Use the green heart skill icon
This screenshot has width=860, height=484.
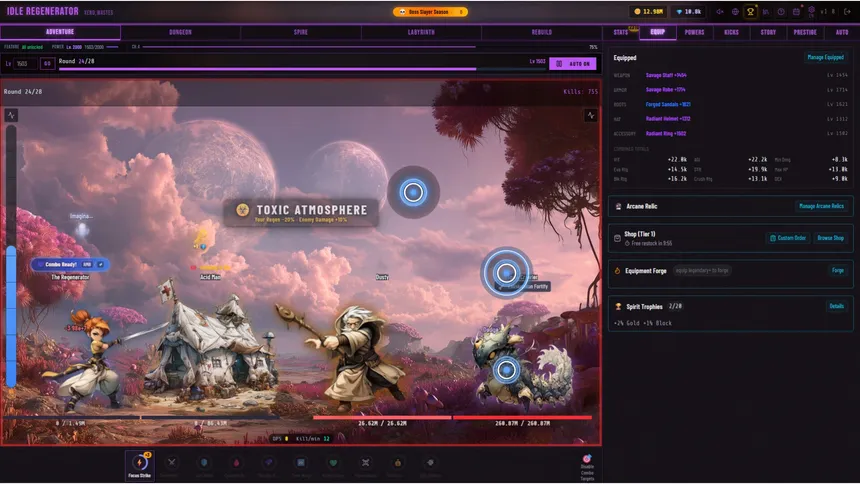(333, 463)
